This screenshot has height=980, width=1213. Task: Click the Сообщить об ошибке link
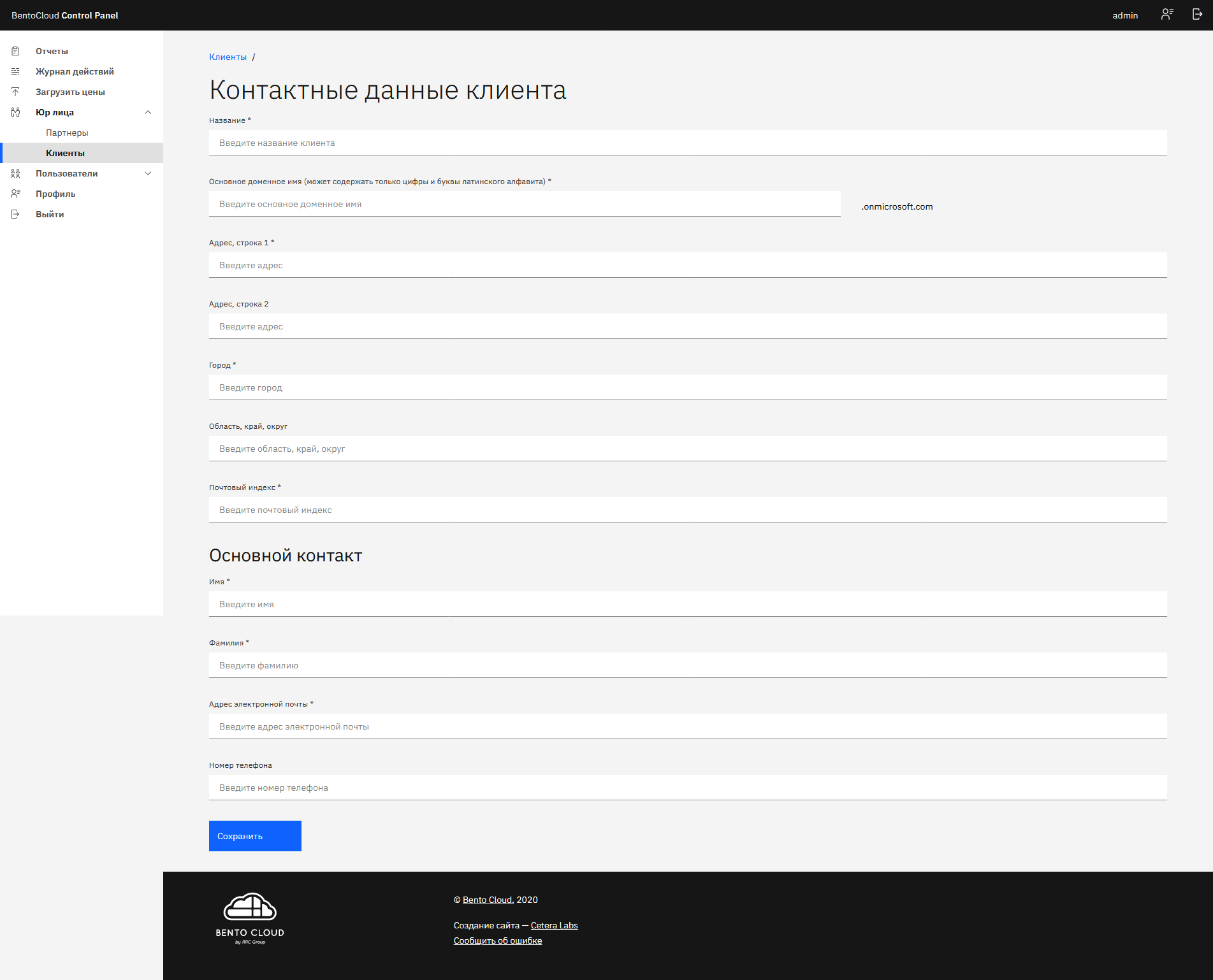point(497,940)
